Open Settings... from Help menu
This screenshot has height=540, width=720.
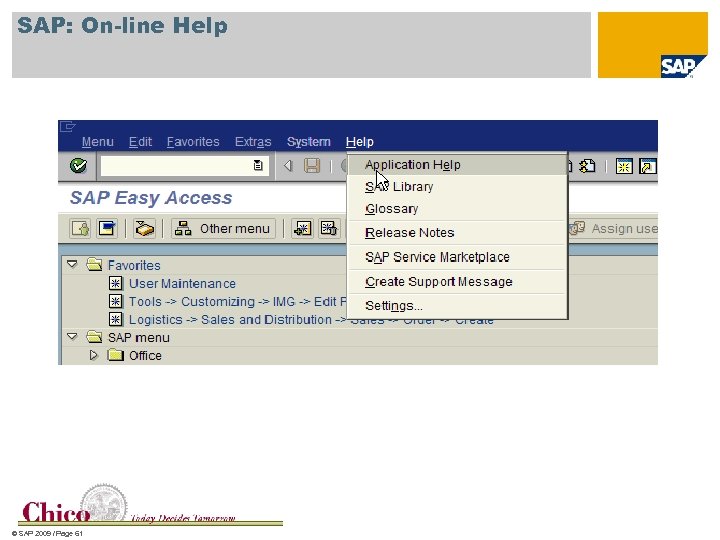pos(457,306)
